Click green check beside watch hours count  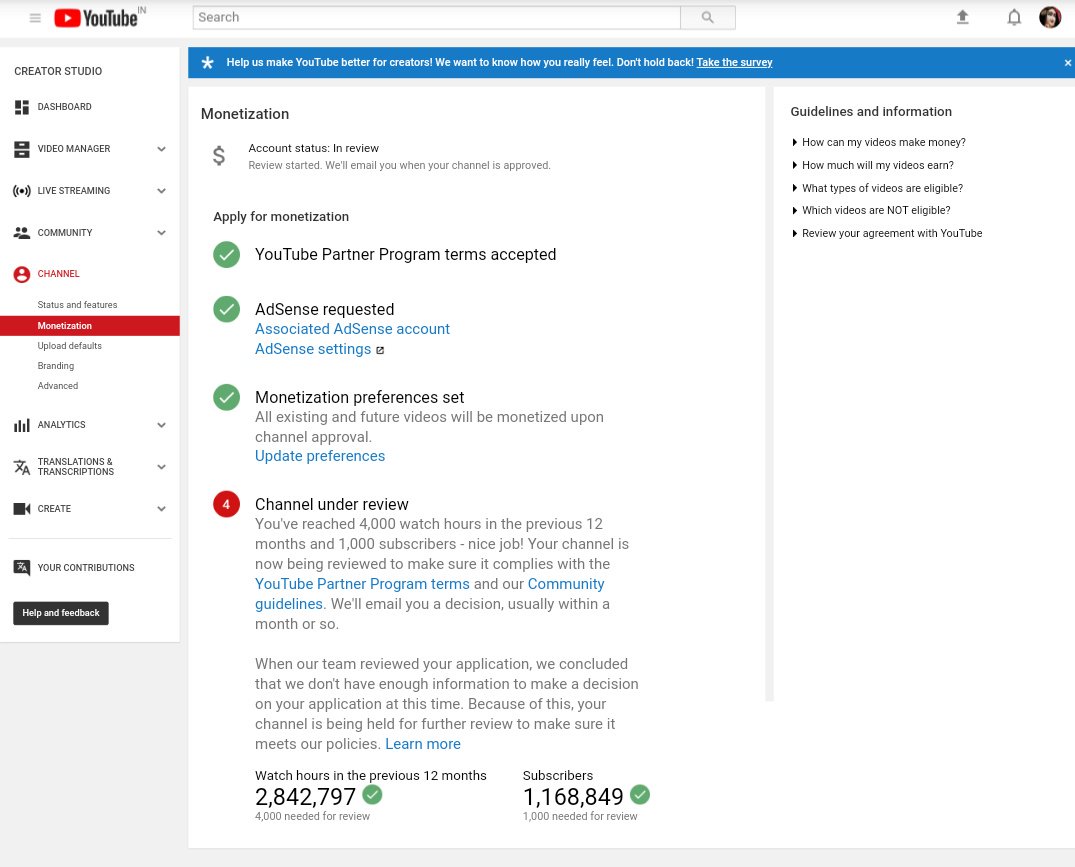click(x=372, y=794)
